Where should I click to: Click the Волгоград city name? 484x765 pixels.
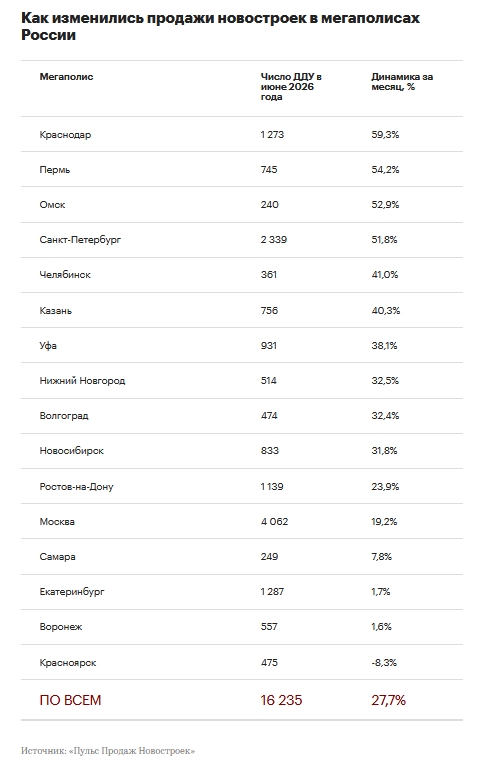pos(64,416)
